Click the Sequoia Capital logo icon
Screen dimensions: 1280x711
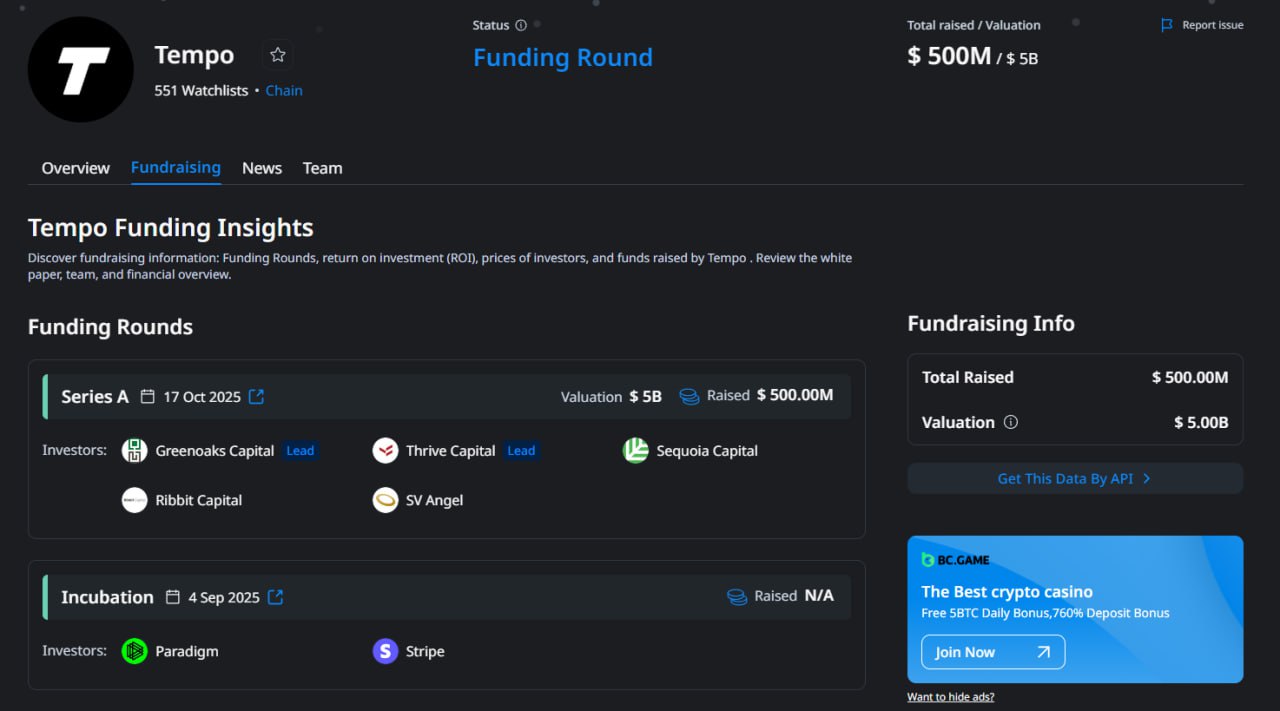click(636, 451)
